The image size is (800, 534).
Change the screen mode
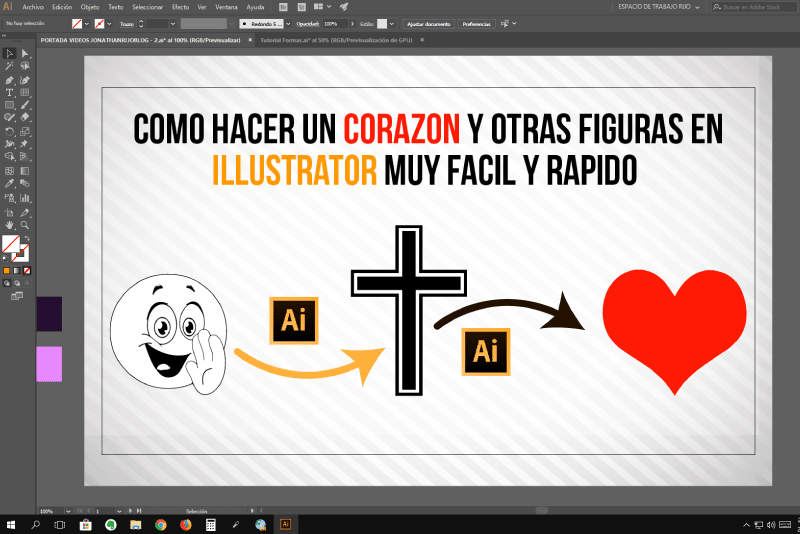coord(17,296)
